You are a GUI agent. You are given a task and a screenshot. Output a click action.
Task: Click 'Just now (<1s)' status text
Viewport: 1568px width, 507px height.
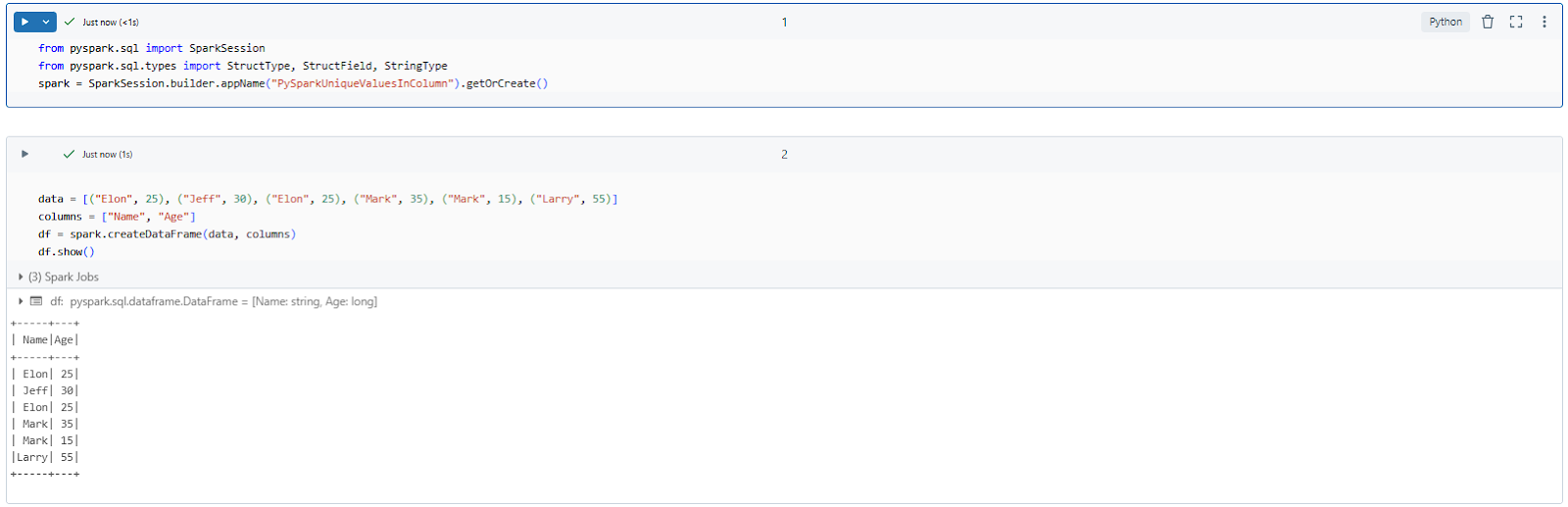[111, 22]
